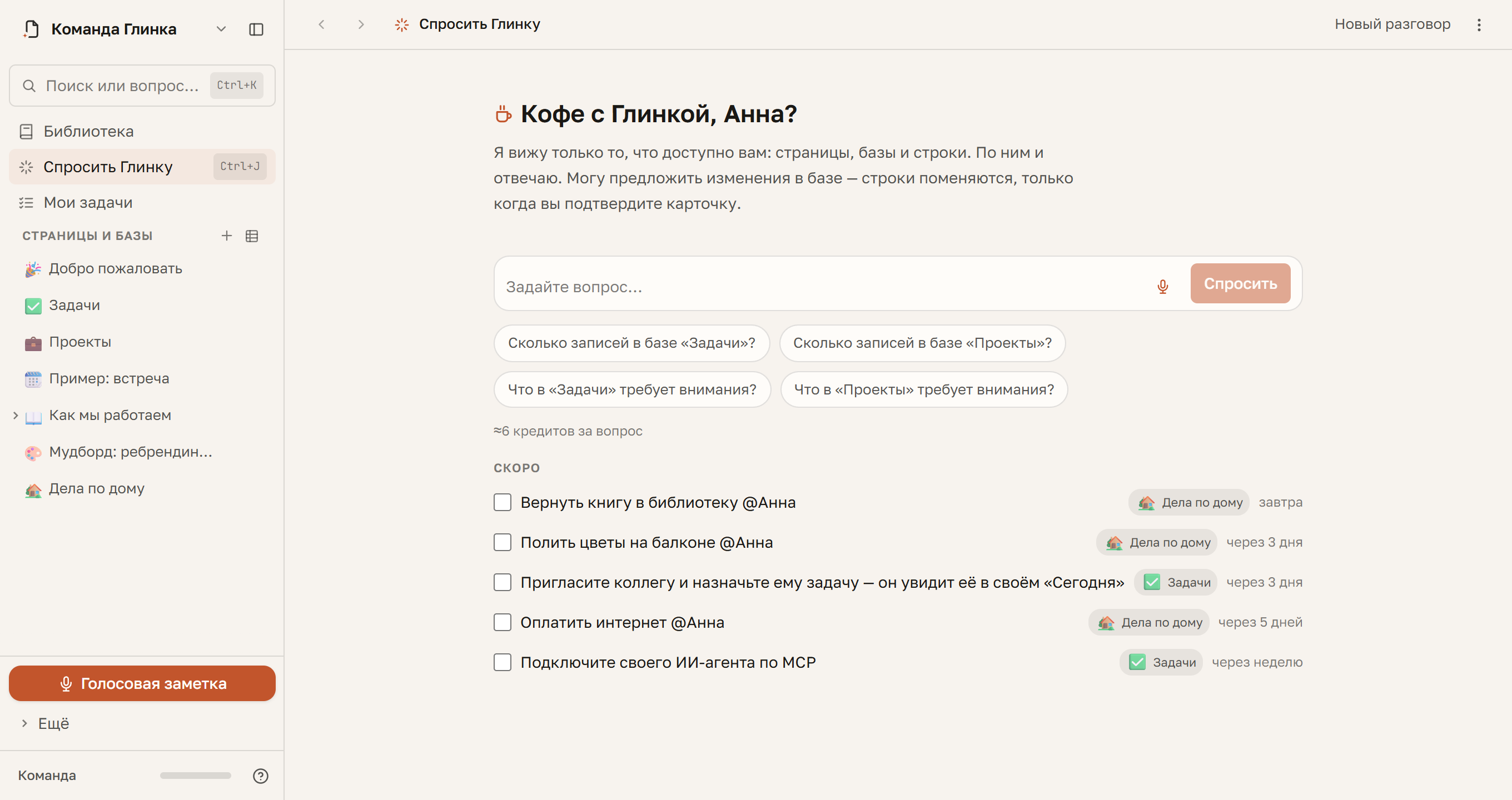Check off Полить цветы на балконе task
The width and height of the screenshot is (1512, 800).
coord(503,542)
